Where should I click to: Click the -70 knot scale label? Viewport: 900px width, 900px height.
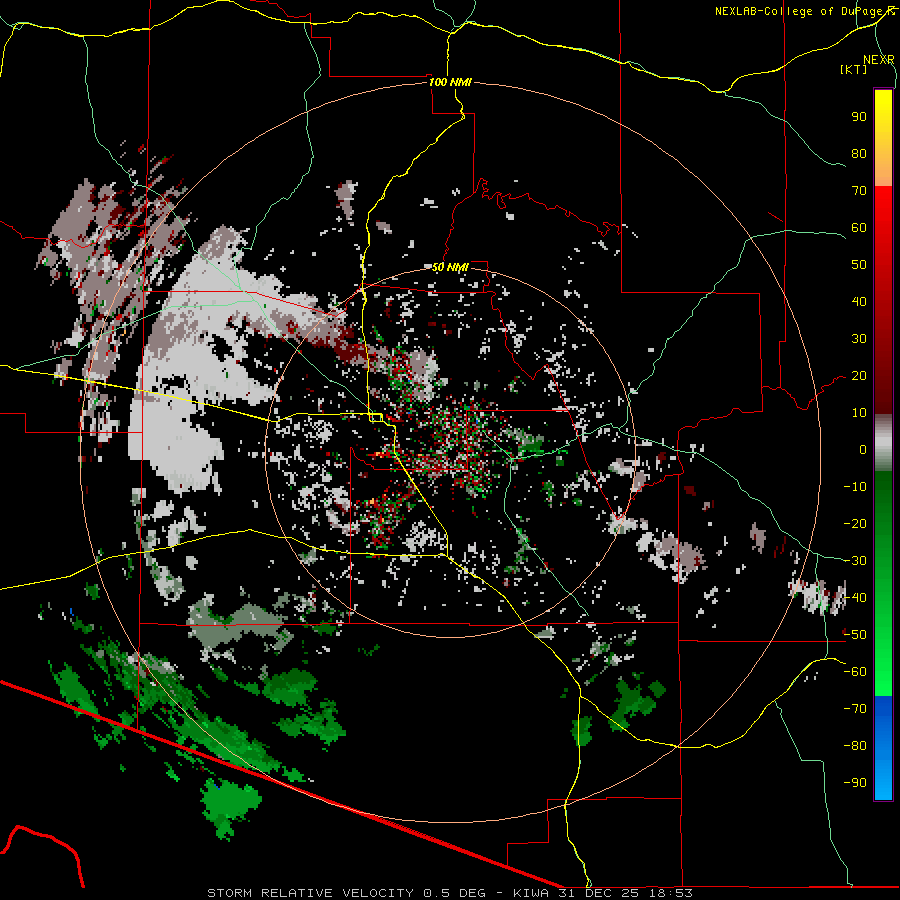(855, 709)
